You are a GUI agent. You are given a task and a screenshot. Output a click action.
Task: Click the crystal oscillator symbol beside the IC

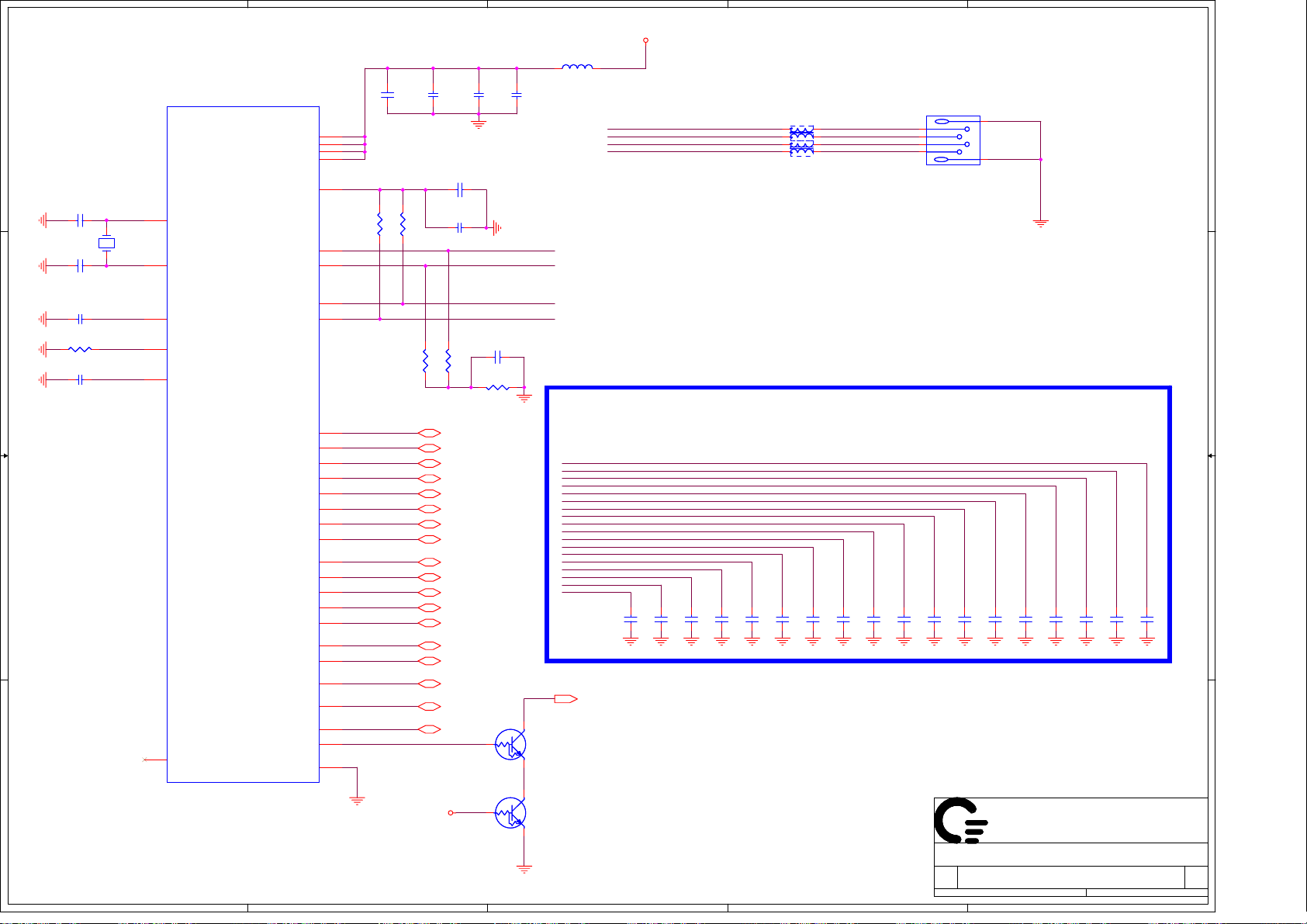point(106,244)
